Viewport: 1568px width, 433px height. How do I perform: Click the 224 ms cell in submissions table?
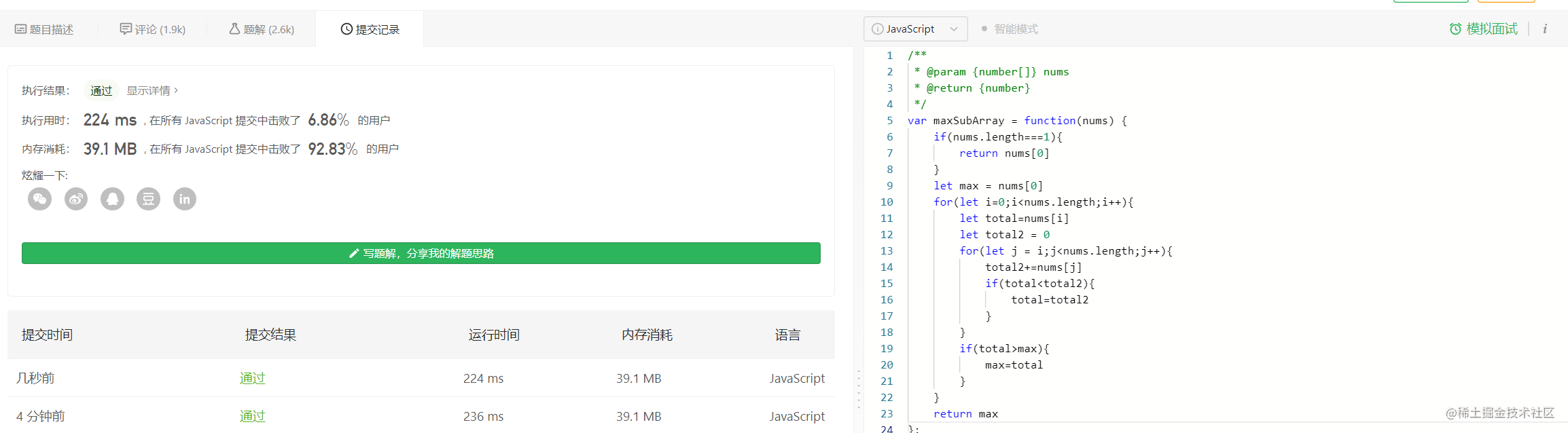click(x=483, y=378)
